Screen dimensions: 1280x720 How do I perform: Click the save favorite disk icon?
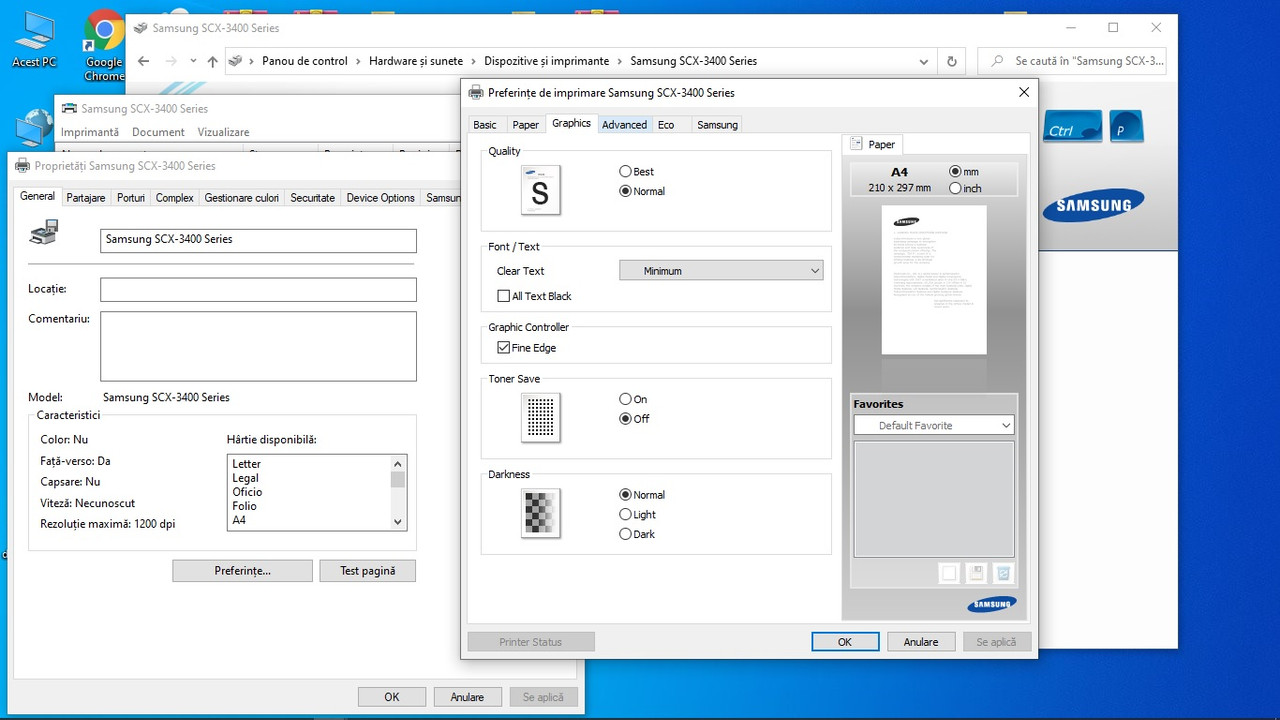(976, 573)
